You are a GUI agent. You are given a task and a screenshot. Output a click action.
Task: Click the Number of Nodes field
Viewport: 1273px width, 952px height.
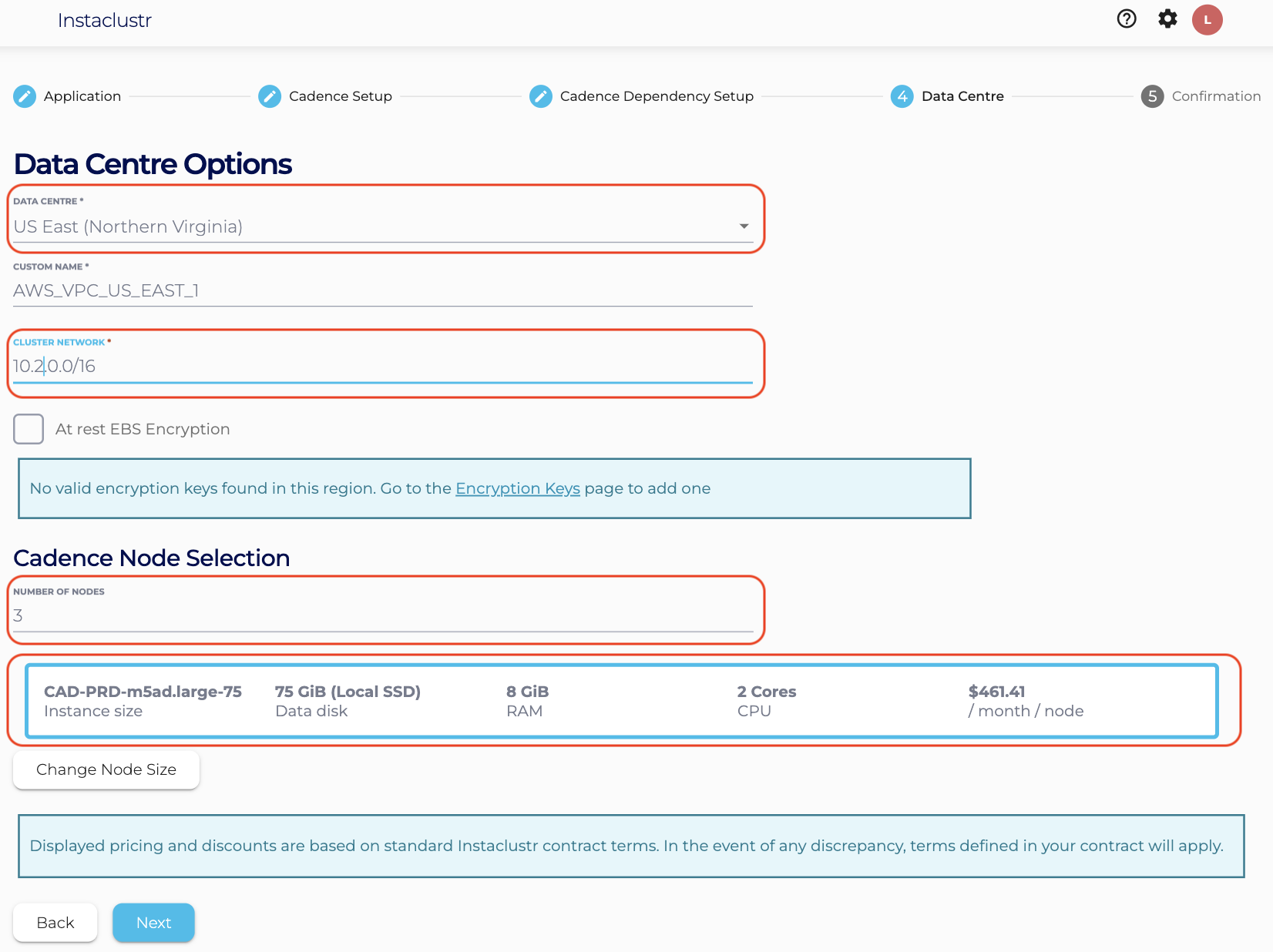pyautogui.click(x=382, y=615)
